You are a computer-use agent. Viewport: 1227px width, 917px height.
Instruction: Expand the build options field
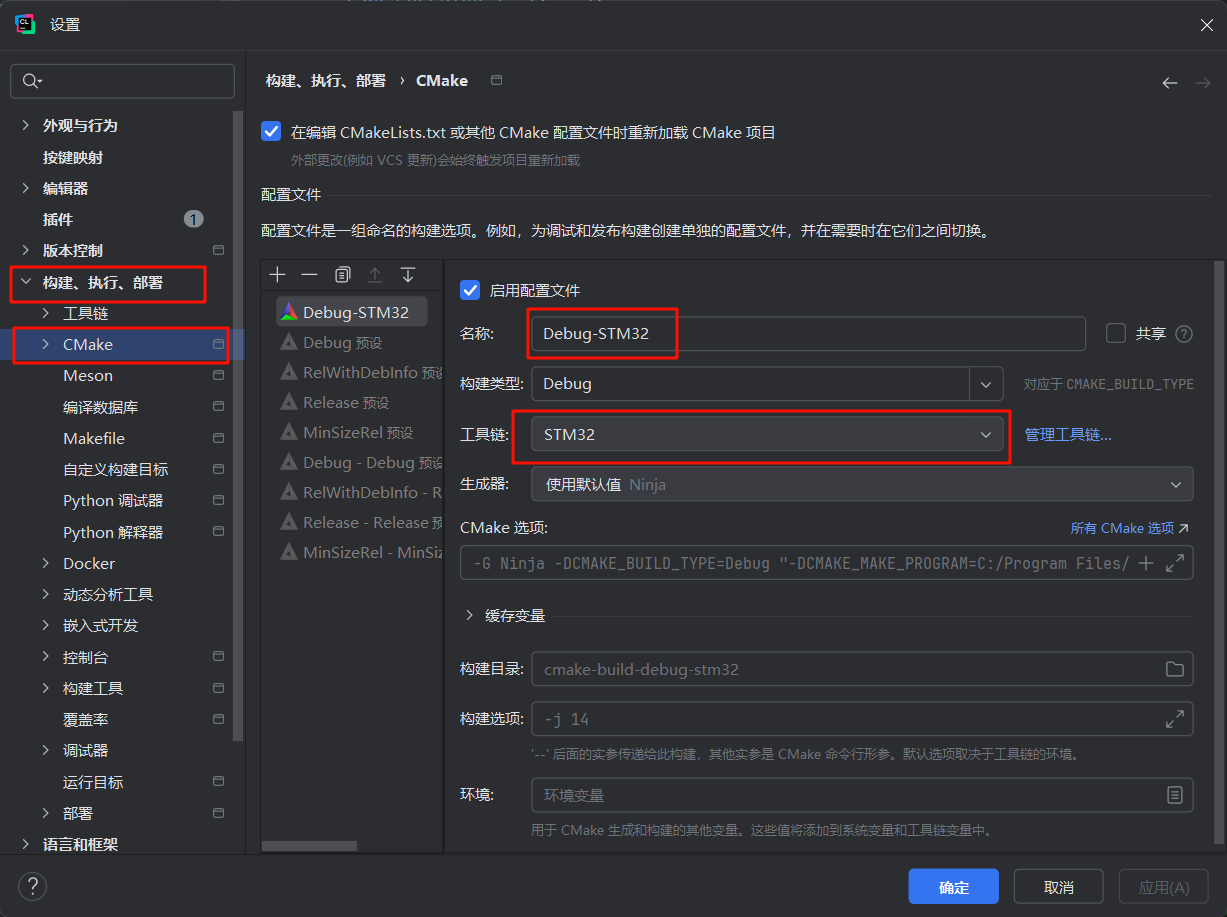[1175, 719]
